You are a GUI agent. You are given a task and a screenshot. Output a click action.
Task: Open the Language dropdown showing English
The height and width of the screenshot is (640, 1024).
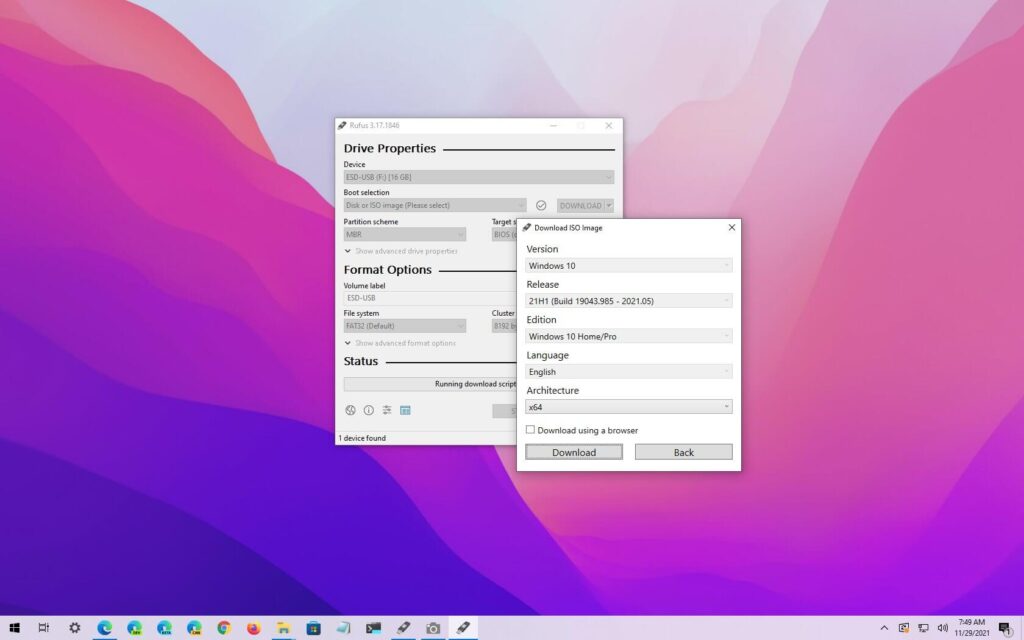pyautogui.click(x=628, y=371)
